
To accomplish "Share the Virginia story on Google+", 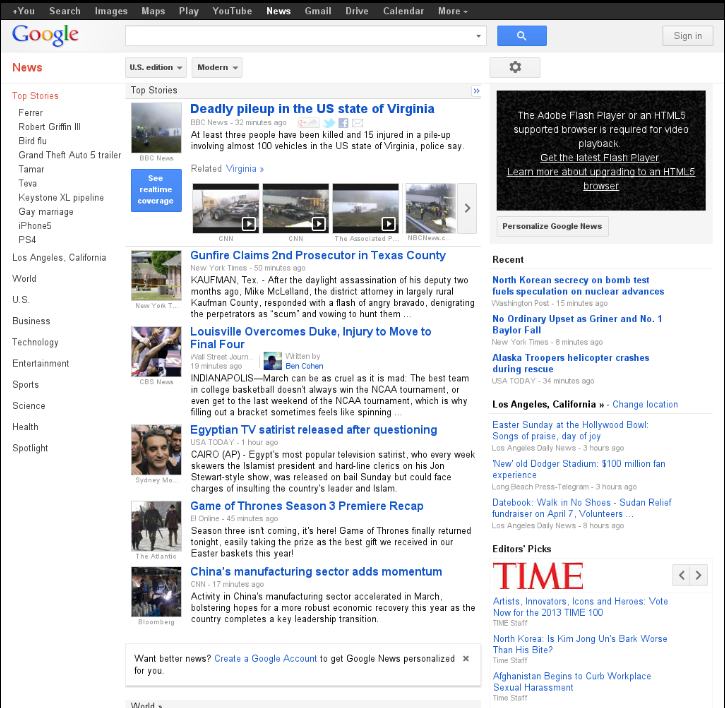I will click(307, 123).
